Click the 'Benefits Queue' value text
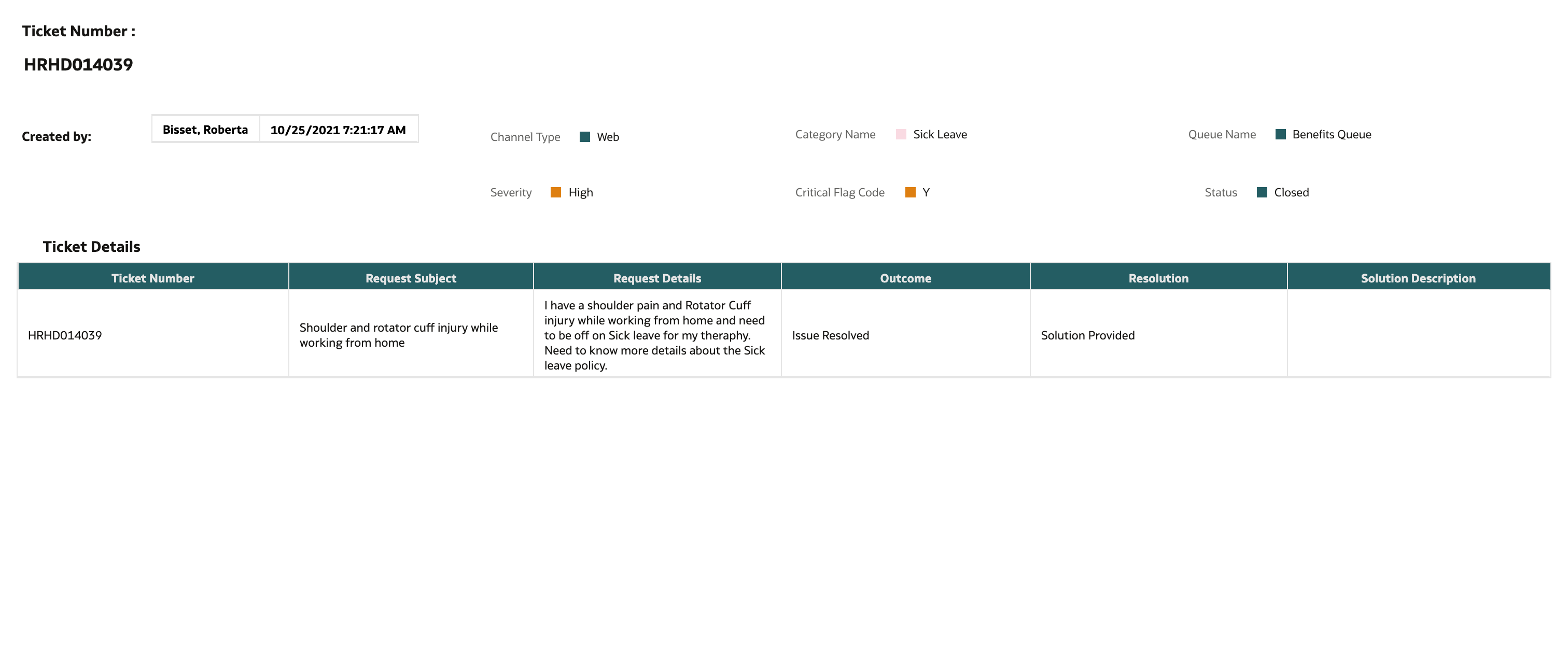 coord(1332,135)
